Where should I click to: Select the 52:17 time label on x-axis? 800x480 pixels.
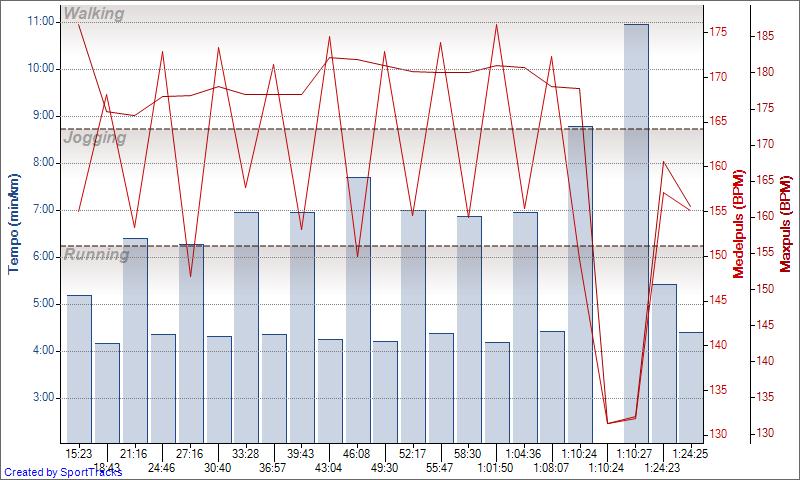[x=413, y=453]
